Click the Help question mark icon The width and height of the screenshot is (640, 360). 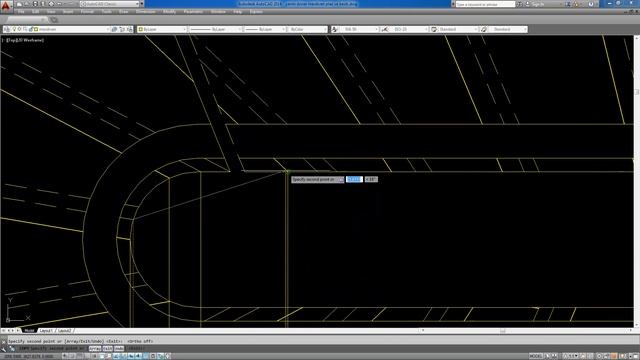591,4
